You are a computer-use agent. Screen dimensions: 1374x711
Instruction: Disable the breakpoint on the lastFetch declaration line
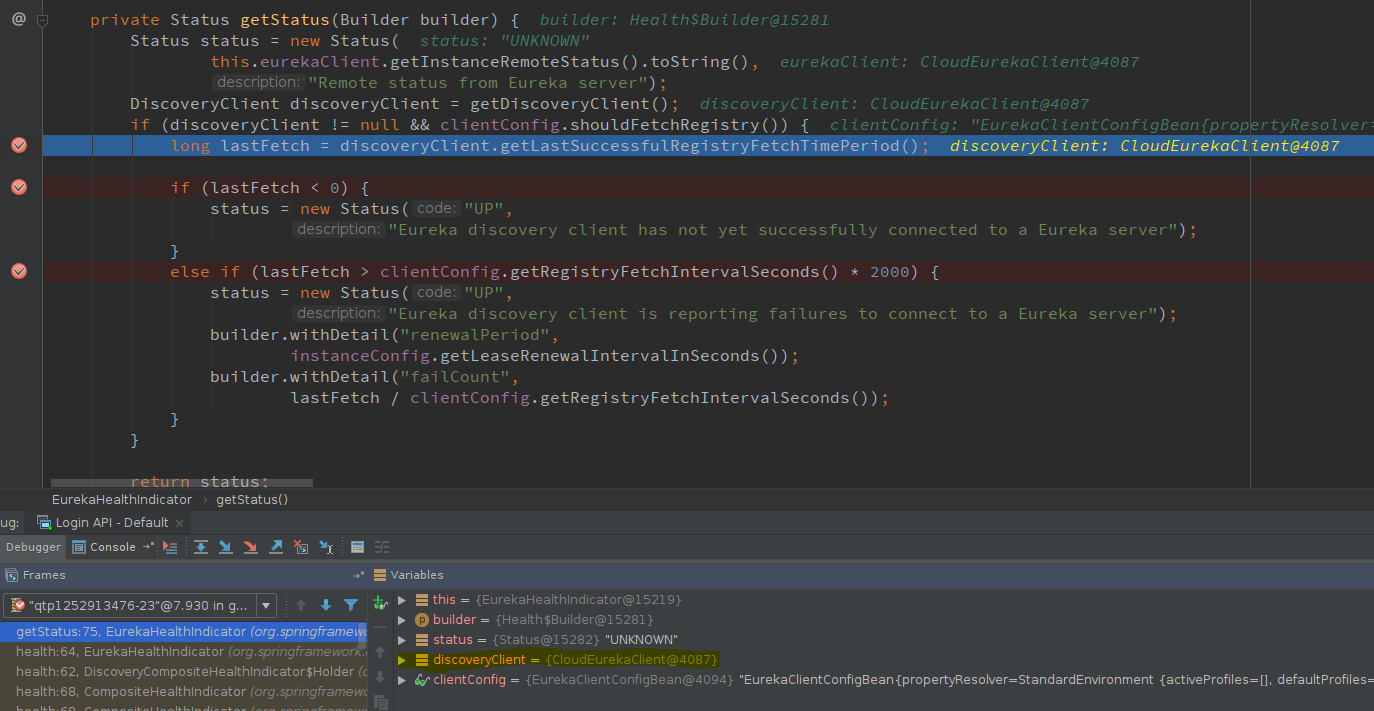[x=18, y=145]
